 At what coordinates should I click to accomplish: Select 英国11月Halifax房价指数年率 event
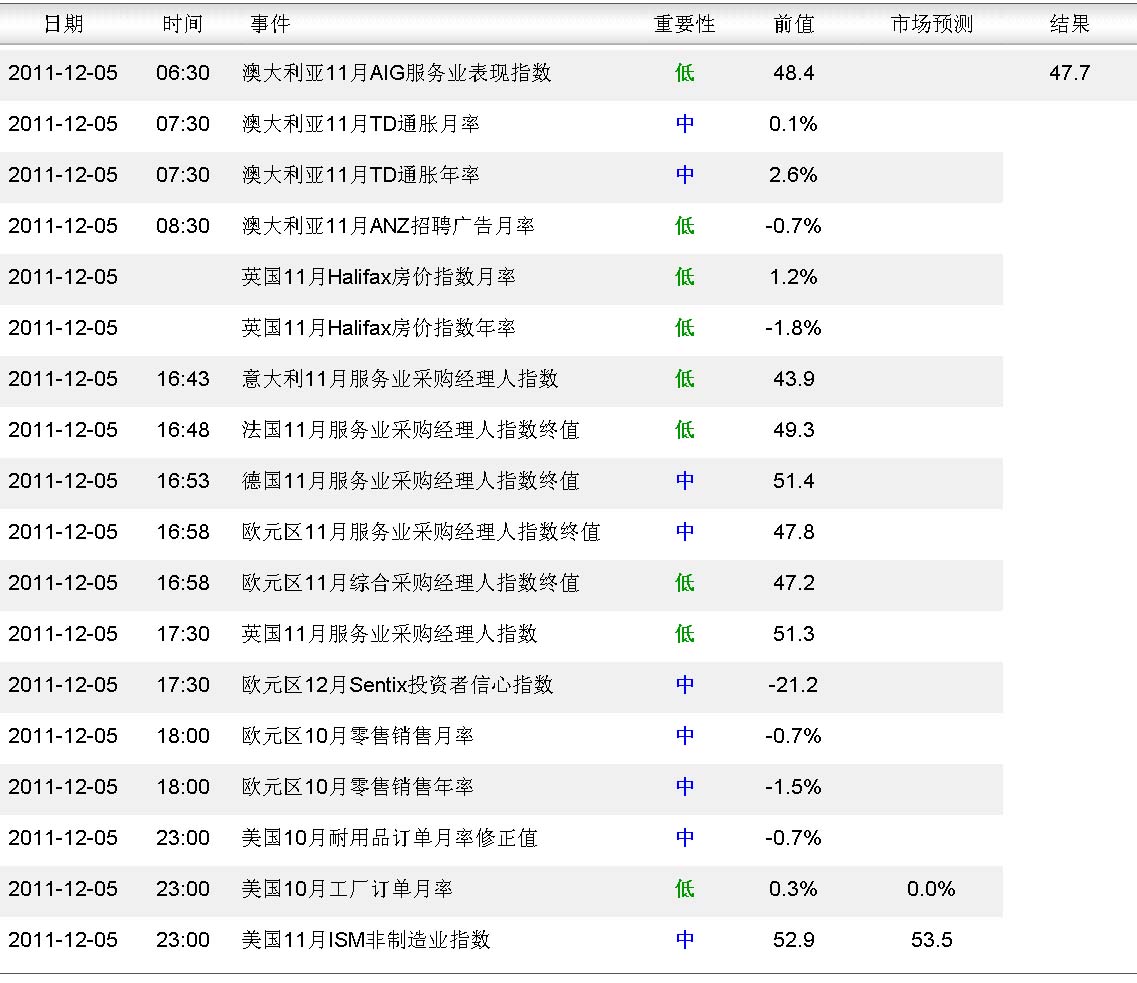click(379, 328)
